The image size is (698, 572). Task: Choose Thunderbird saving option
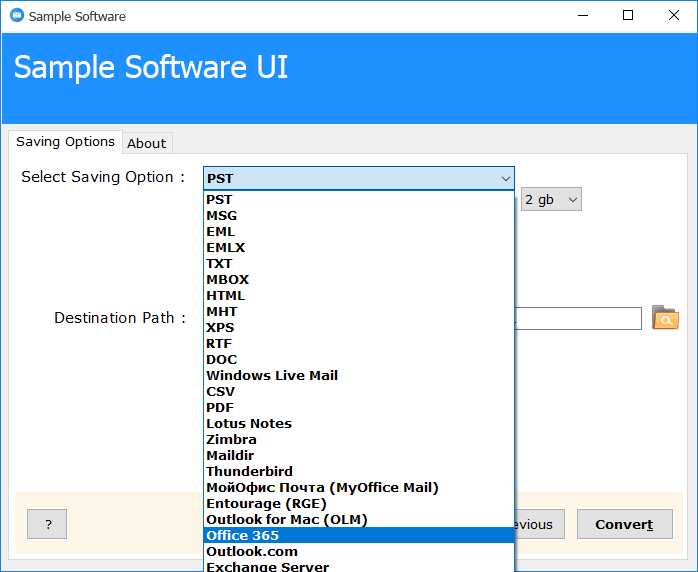click(359, 472)
